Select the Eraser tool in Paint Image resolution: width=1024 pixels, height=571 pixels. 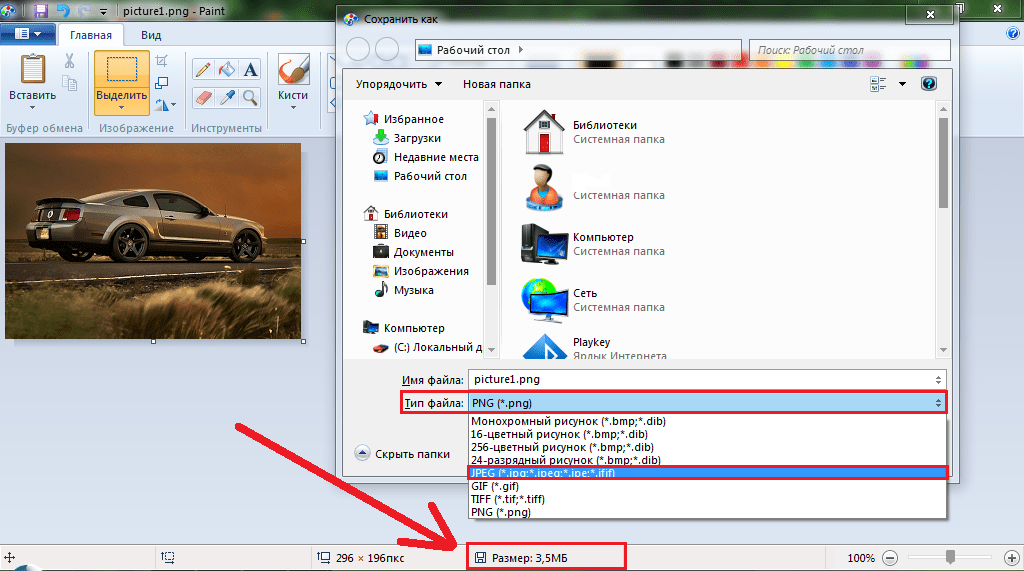[x=202, y=97]
